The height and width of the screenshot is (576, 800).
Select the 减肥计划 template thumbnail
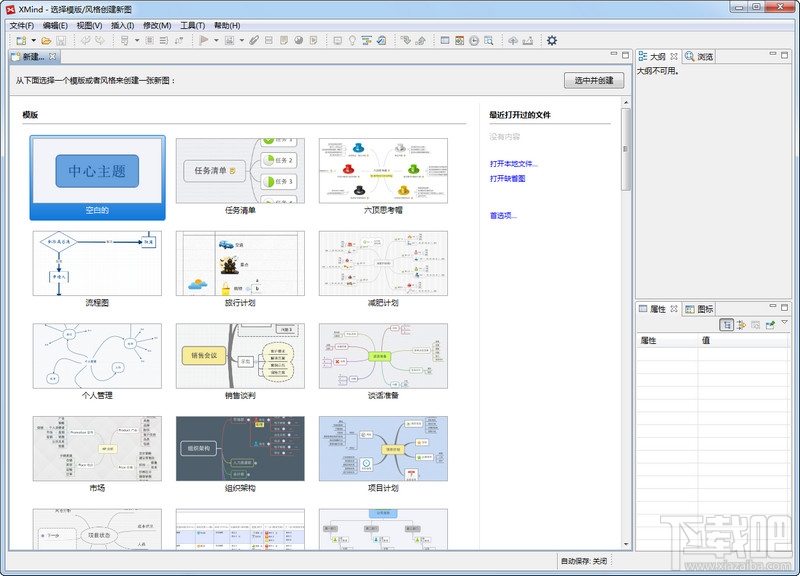point(383,263)
